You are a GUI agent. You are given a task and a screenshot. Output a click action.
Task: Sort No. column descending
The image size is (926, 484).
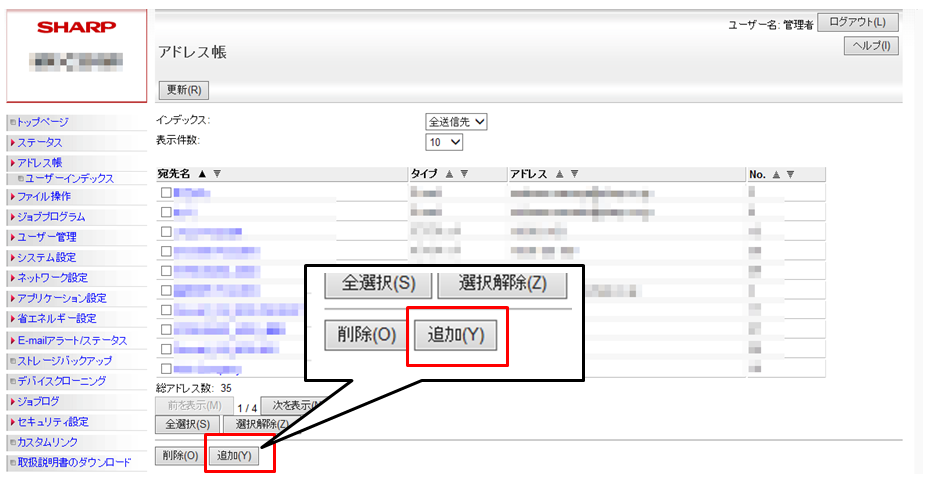click(x=790, y=174)
